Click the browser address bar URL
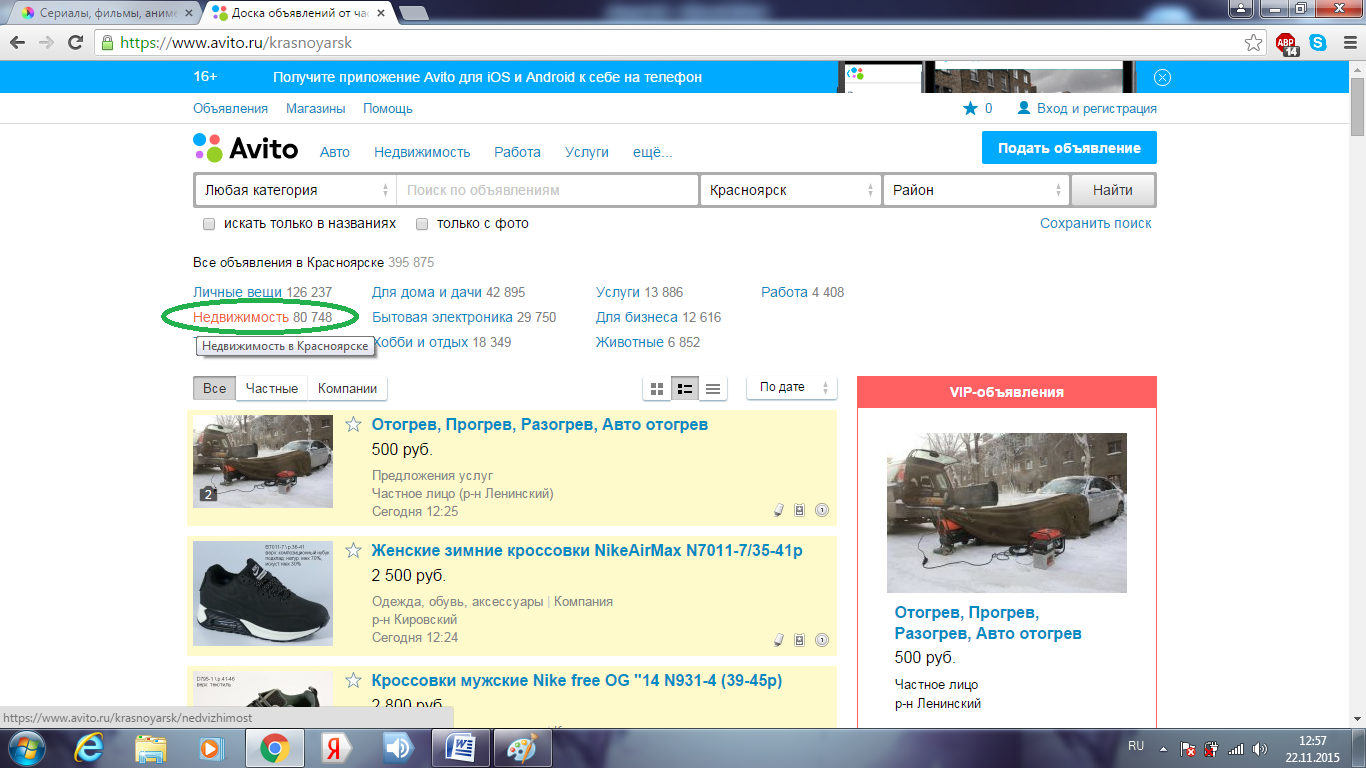The image size is (1366, 768). click(x=236, y=43)
